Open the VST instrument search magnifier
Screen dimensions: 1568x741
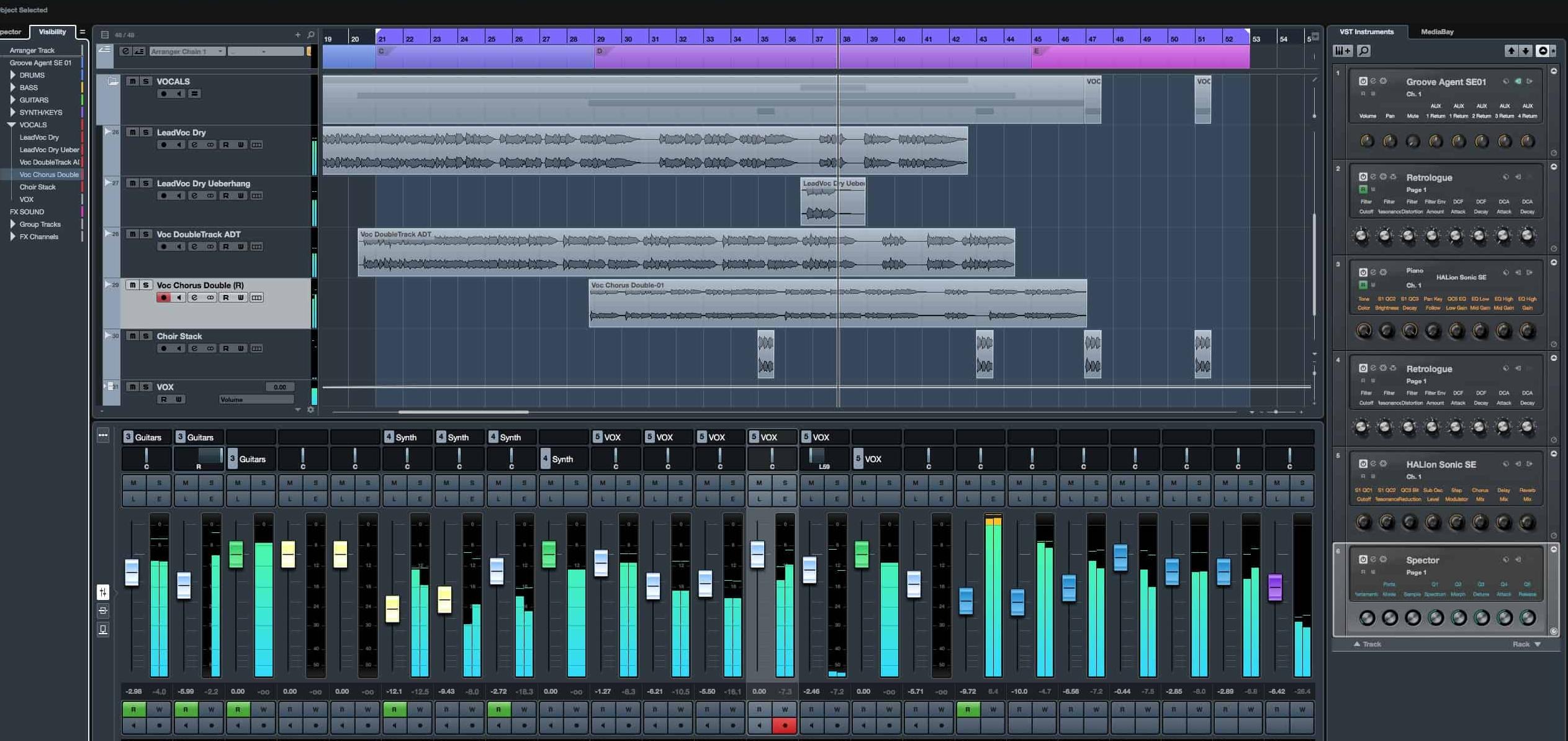click(x=1364, y=51)
